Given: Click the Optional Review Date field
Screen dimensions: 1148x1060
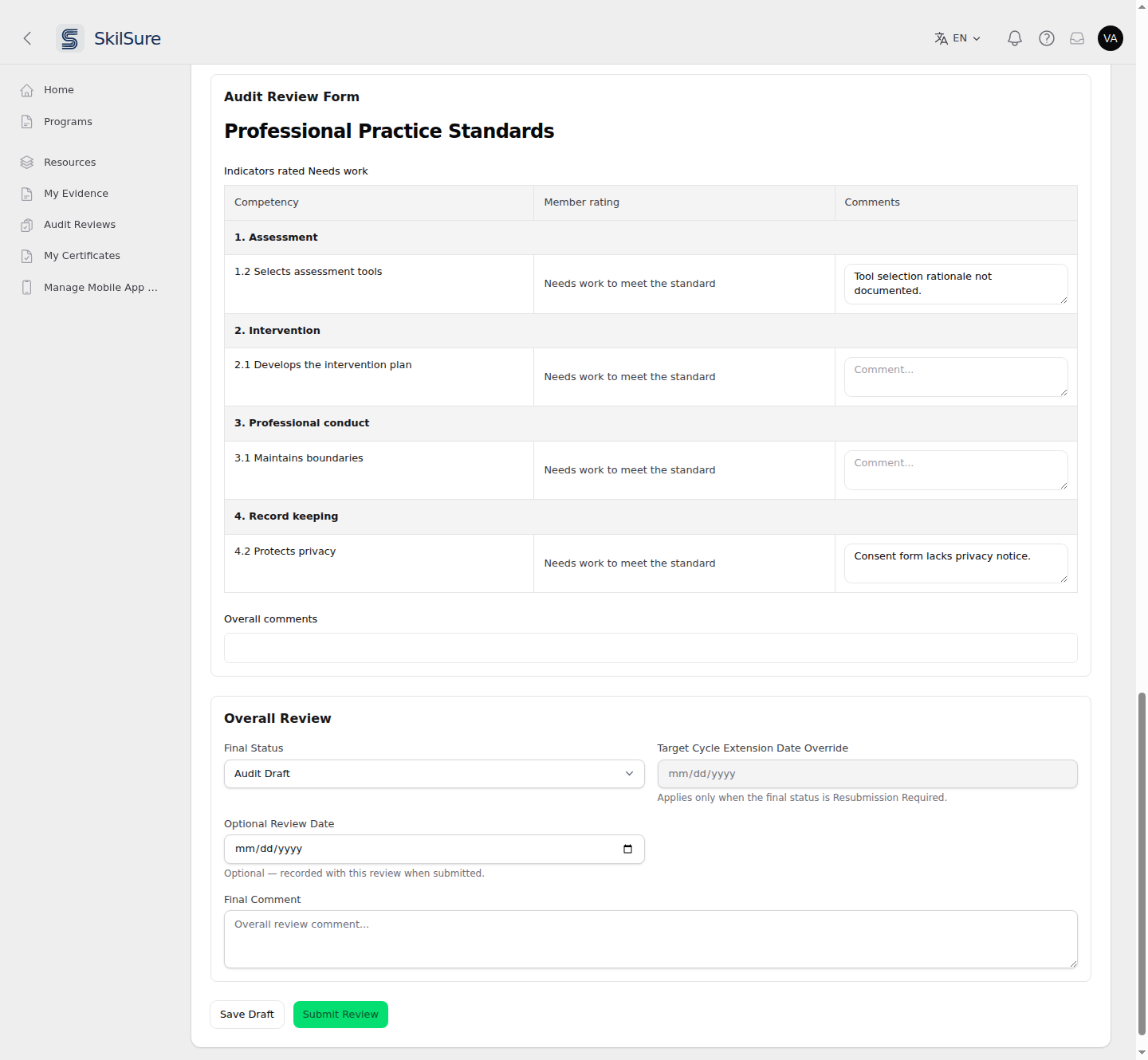Looking at the screenshot, I should pyautogui.click(x=434, y=849).
